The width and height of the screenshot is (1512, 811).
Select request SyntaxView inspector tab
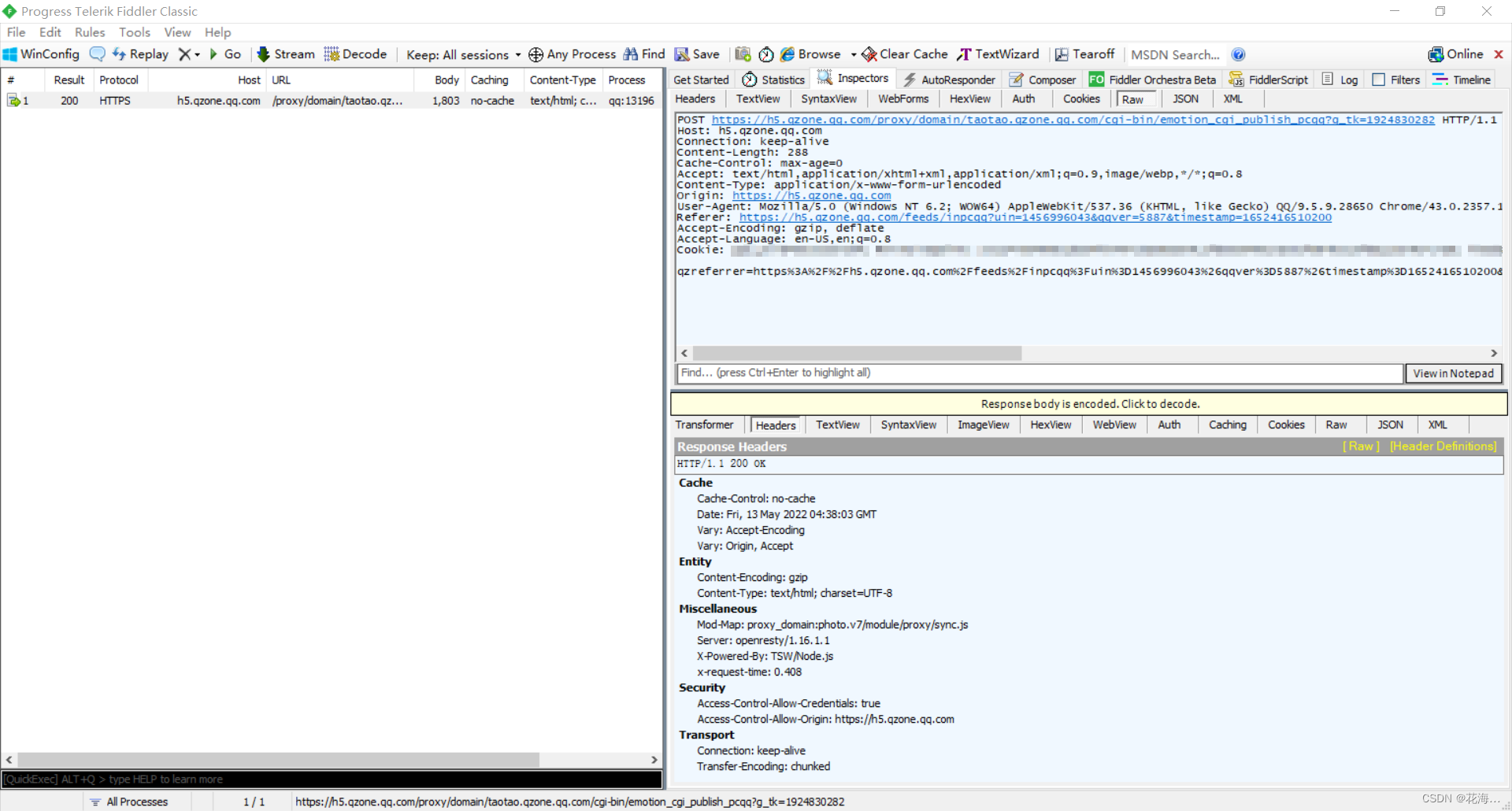[828, 98]
